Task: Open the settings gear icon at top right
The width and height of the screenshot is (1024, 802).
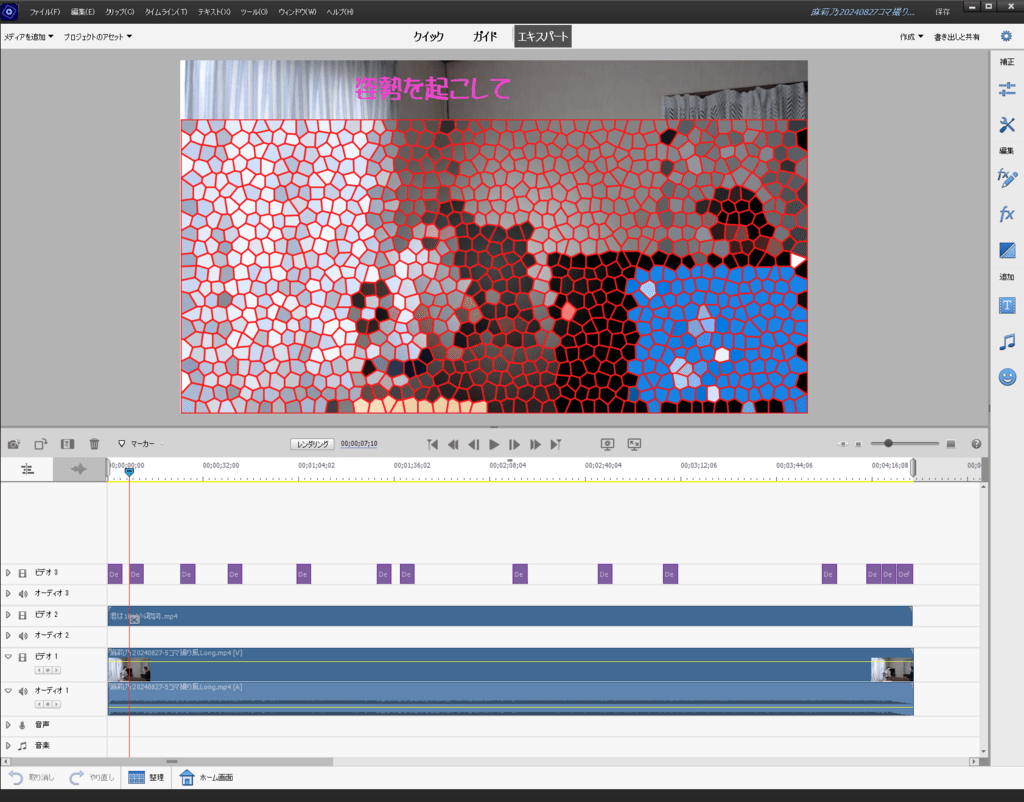Action: point(1006,36)
